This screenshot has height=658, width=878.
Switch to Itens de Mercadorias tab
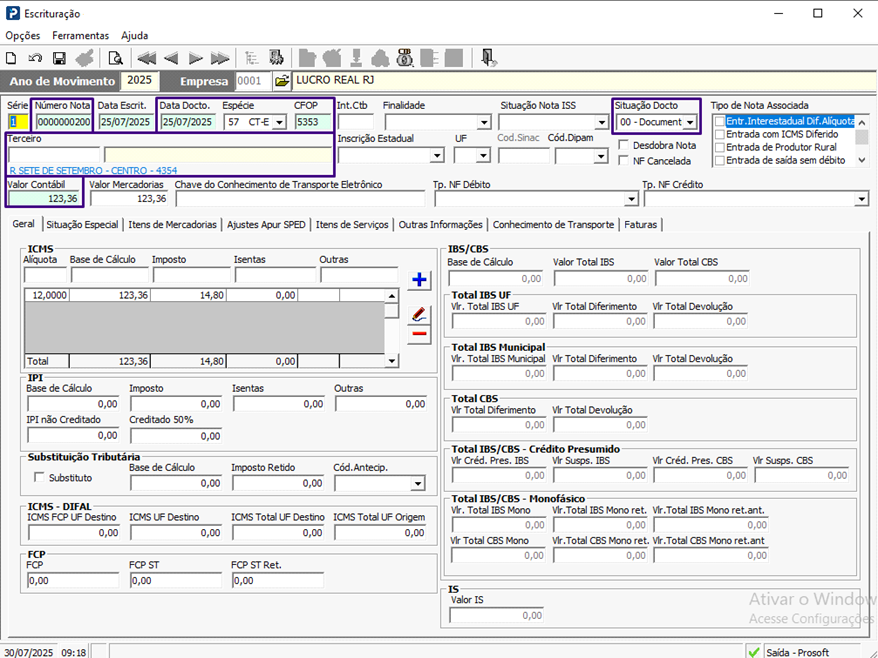click(172, 225)
